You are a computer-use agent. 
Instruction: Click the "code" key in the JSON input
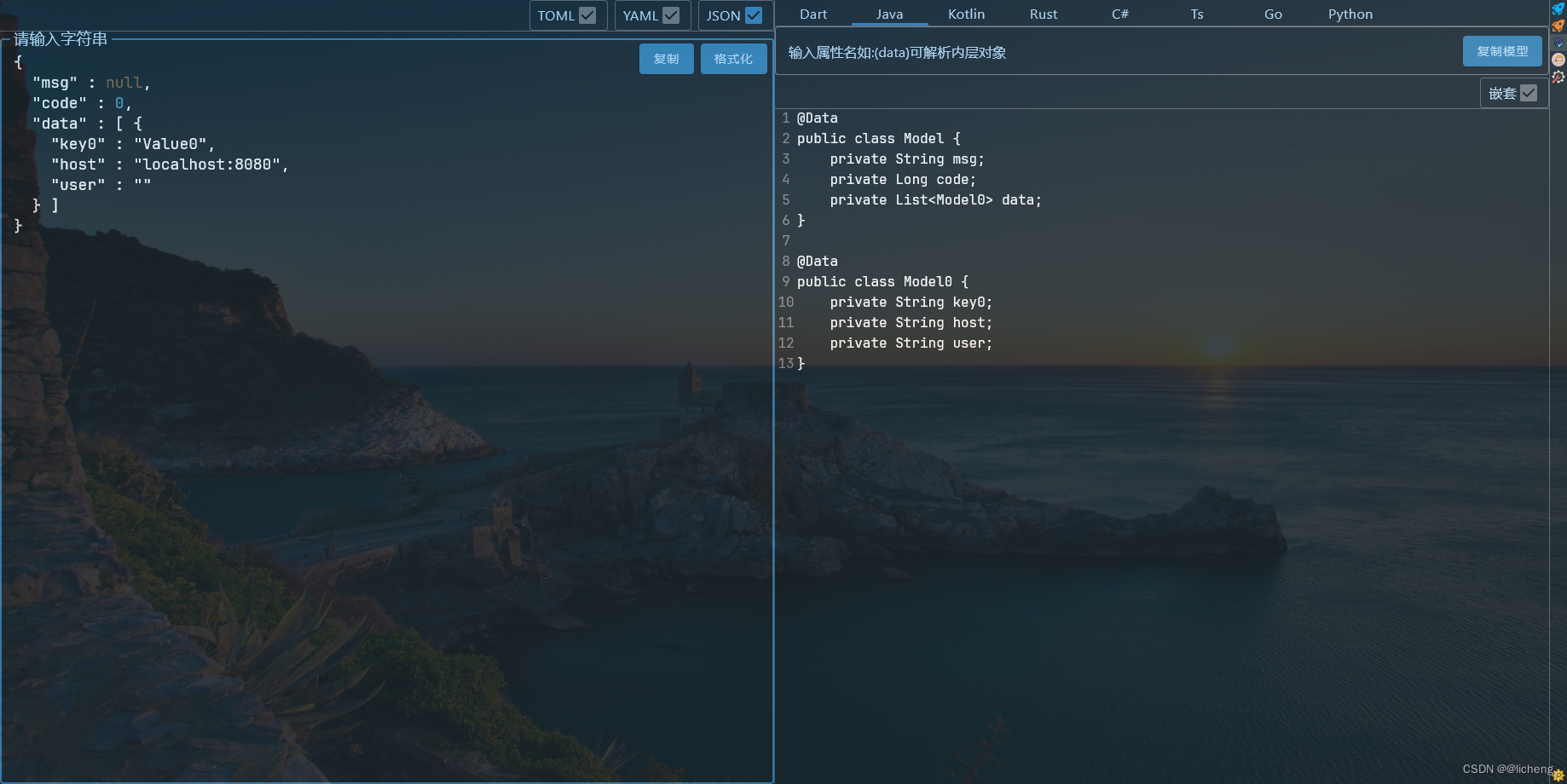point(60,103)
